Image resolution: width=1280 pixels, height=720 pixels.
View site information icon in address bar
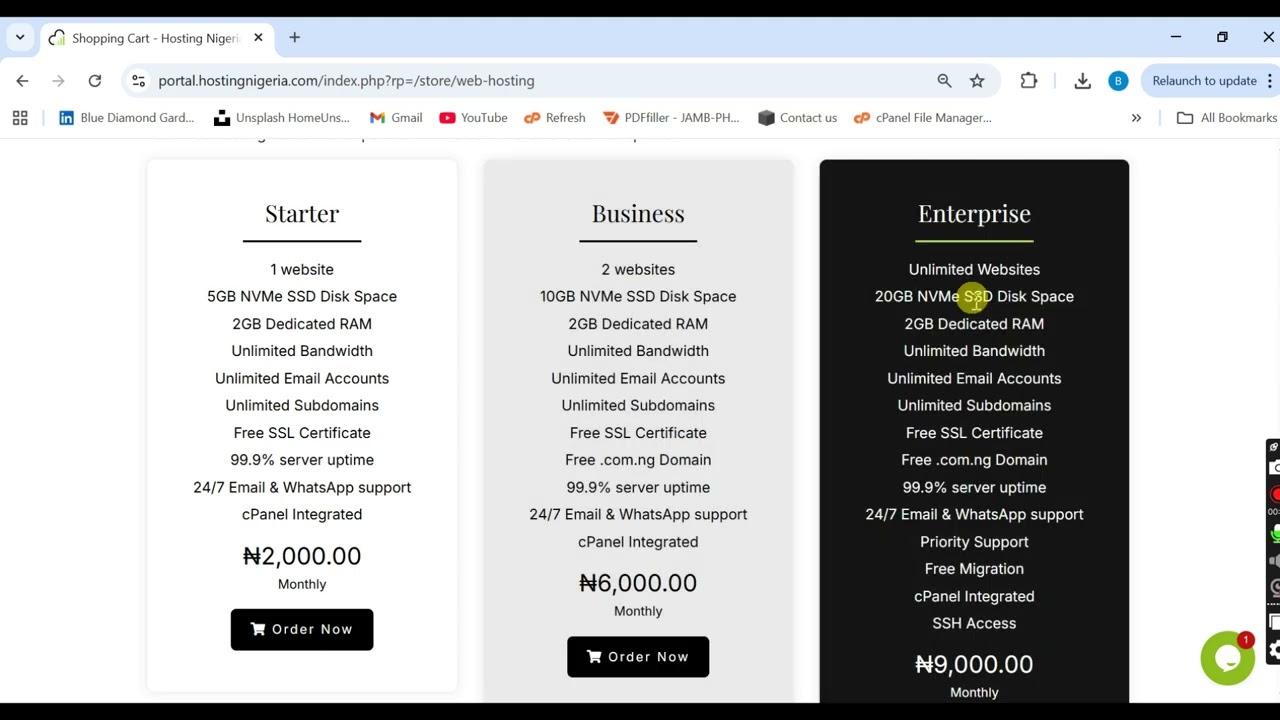(x=138, y=81)
